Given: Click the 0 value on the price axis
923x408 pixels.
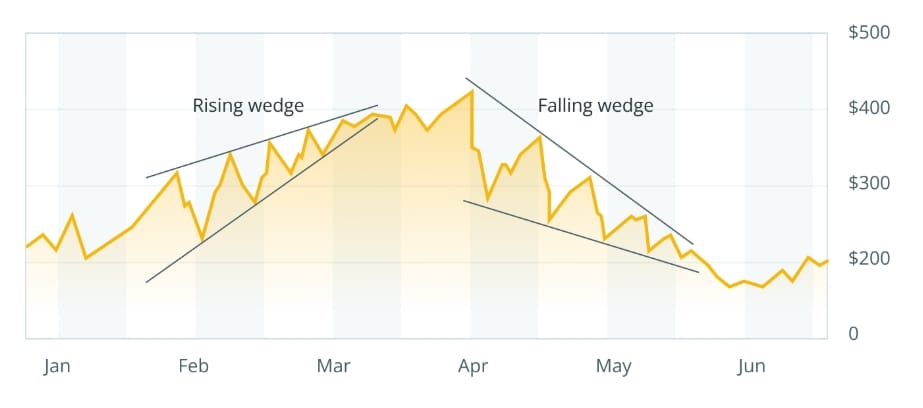Looking at the screenshot, I should [853, 334].
